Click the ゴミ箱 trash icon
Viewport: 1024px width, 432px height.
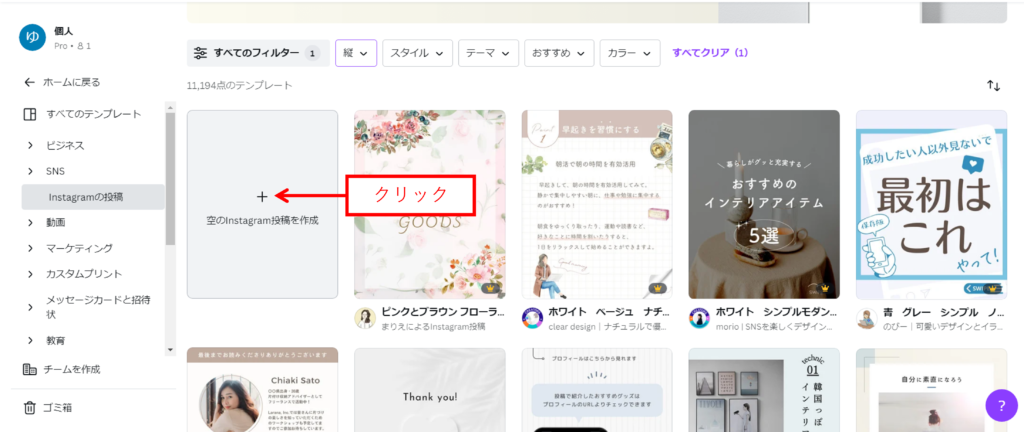[30, 407]
